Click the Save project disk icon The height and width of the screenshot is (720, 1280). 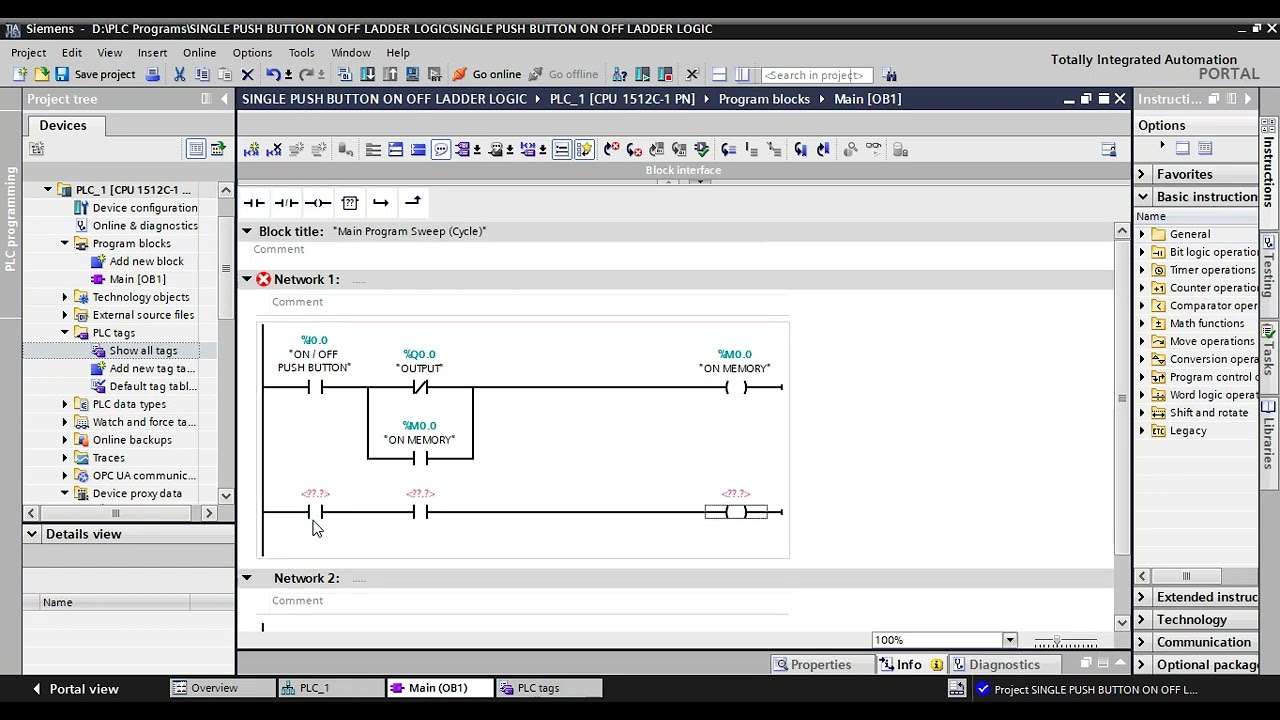coord(62,74)
